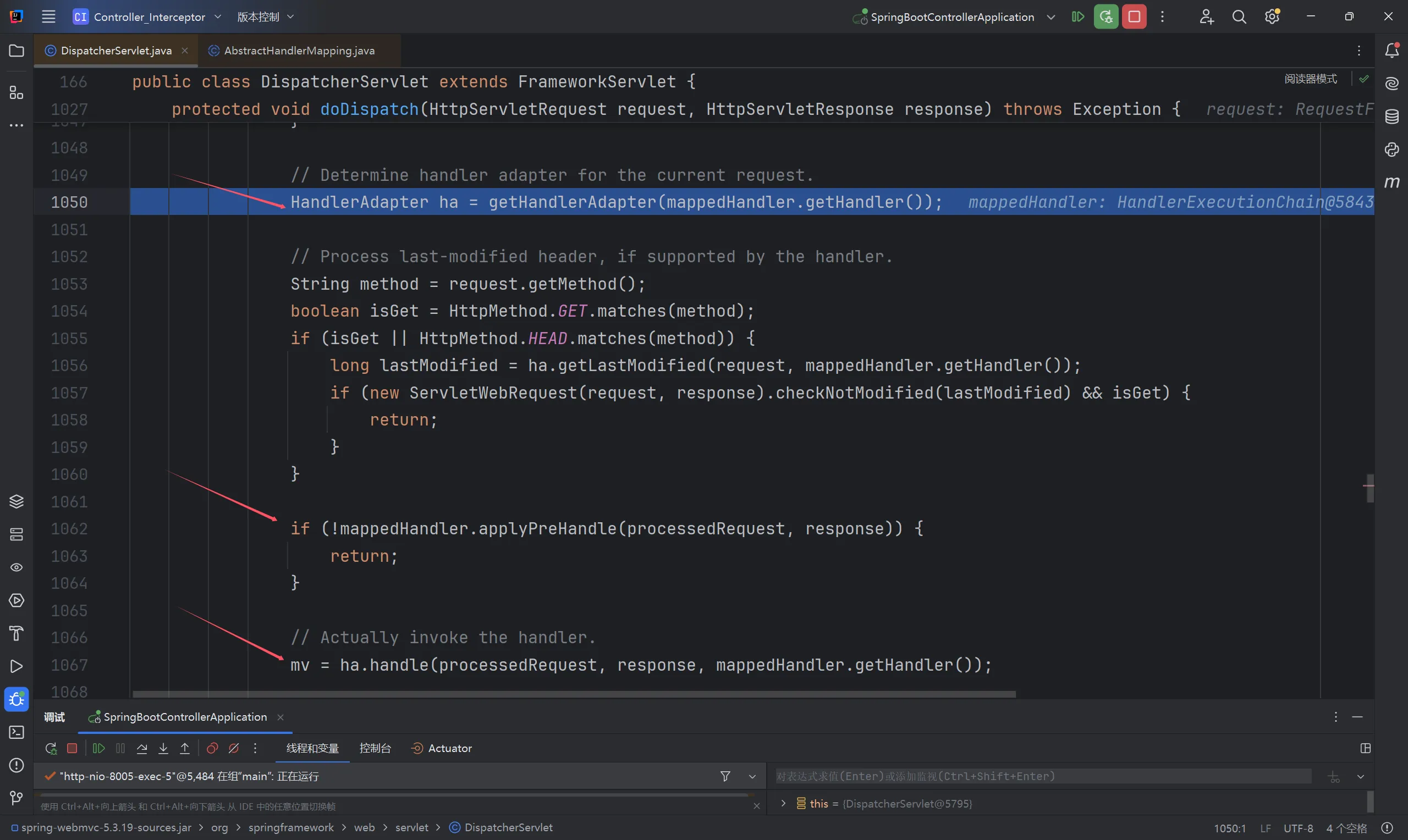1408x840 pixels.
Task: Show more tool windows ellipsis in left sidebar
Action: coord(16,125)
